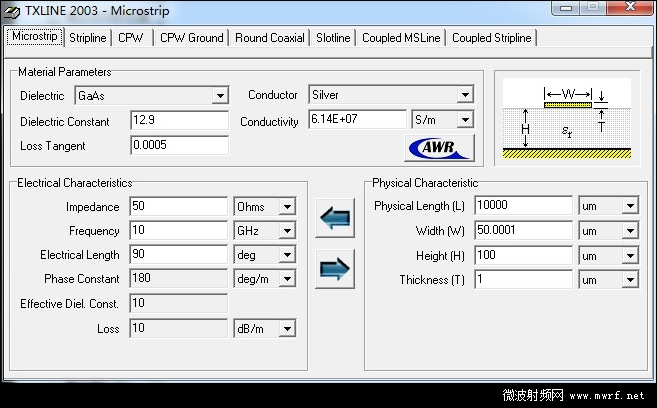Select the Slotline tab
The height and width of the screenshot is (408, 657).
(x=333, y=38)
